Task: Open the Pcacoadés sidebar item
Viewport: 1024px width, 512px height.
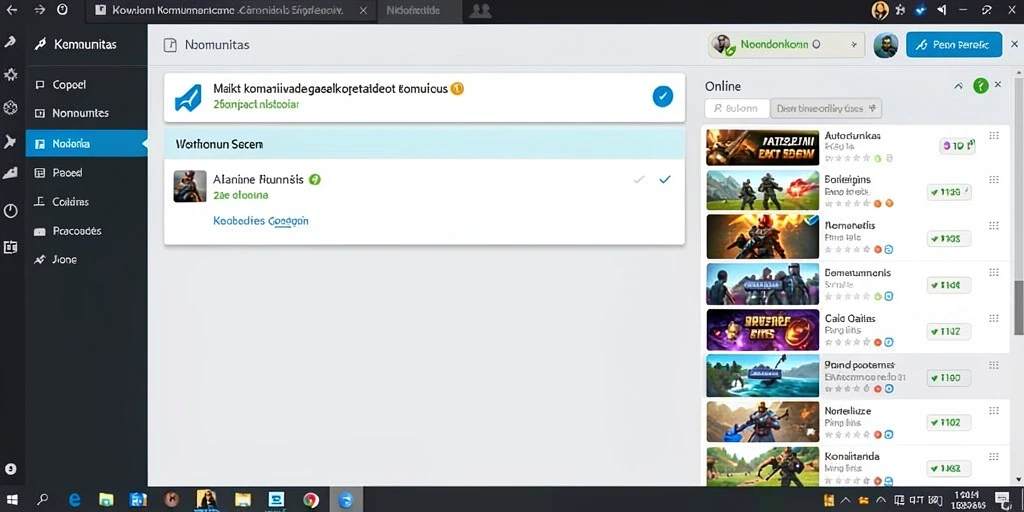Action: 86,231
